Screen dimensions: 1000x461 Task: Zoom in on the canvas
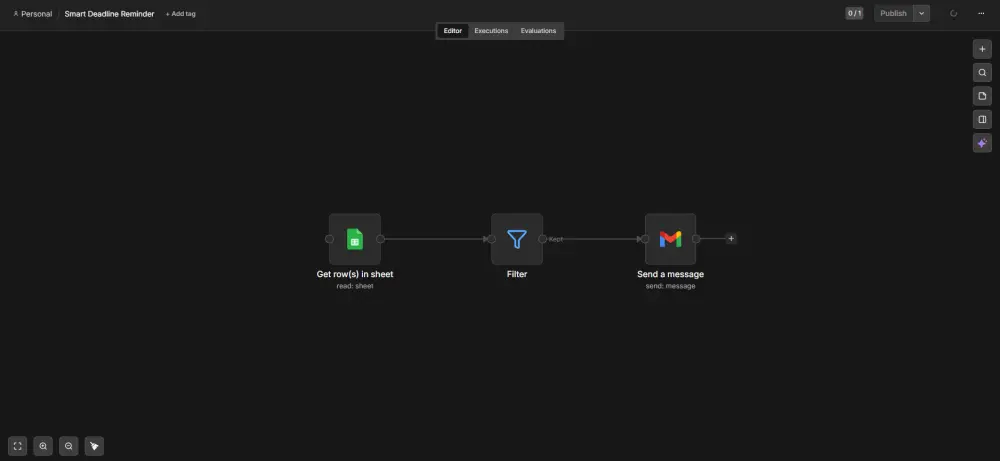[x=43, y=446]
